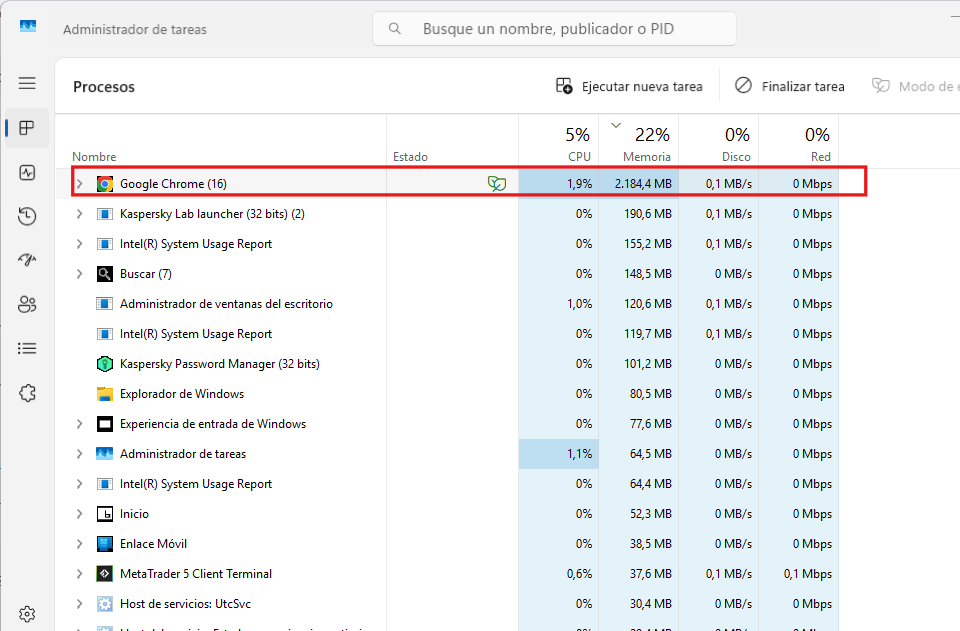Click the Kaspersky Lab launcher process icon
Image resolution: width=960 pixels, height=631 pixels.
coord(105,214)
